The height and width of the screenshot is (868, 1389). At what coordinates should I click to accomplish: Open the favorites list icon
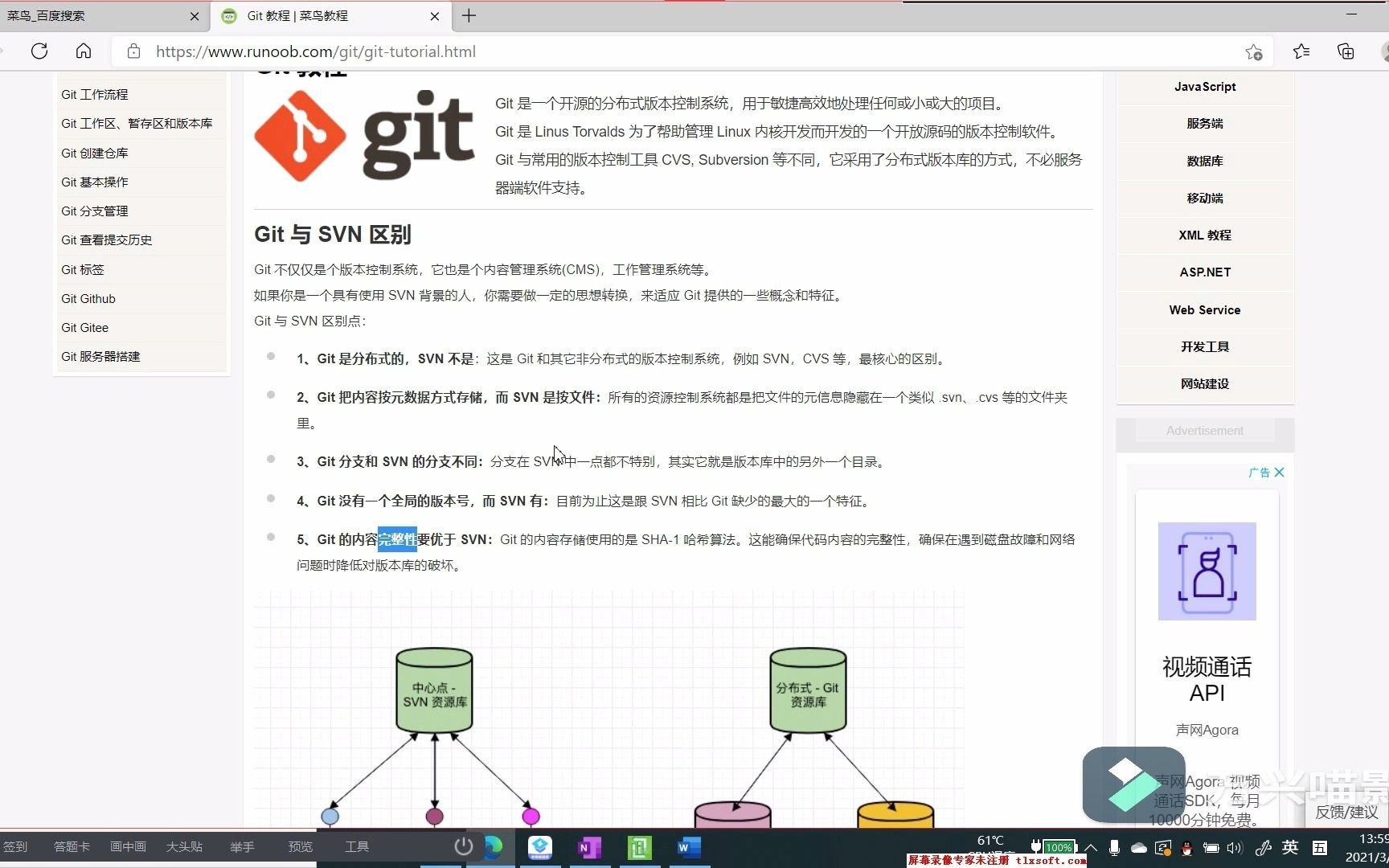coord(1301,51)
